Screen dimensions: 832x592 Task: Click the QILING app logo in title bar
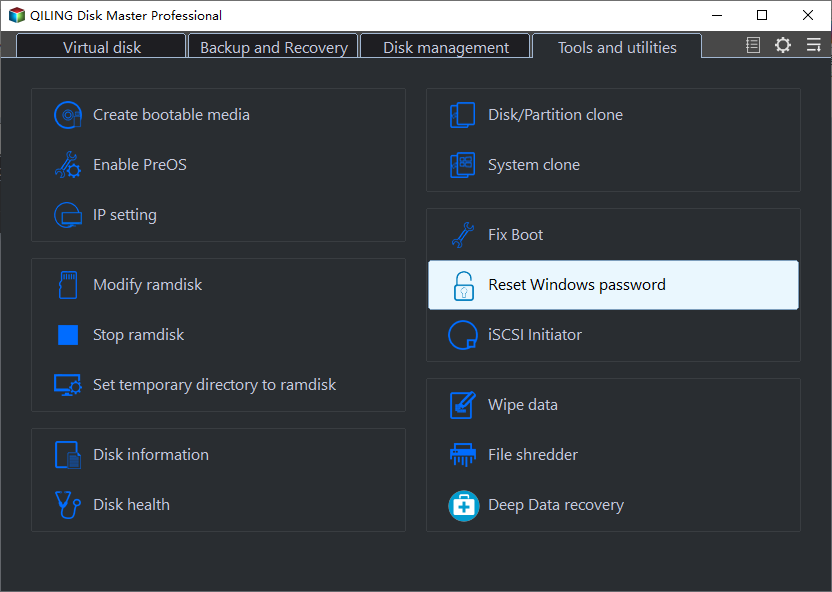click(16, 15)
